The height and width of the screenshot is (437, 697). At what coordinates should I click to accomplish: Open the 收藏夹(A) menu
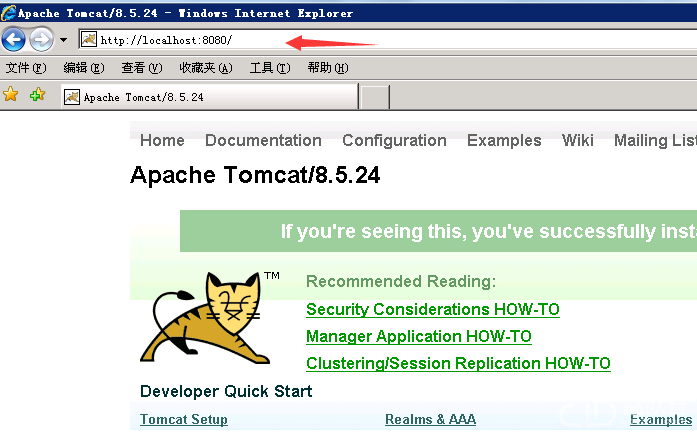pos(206,68)
